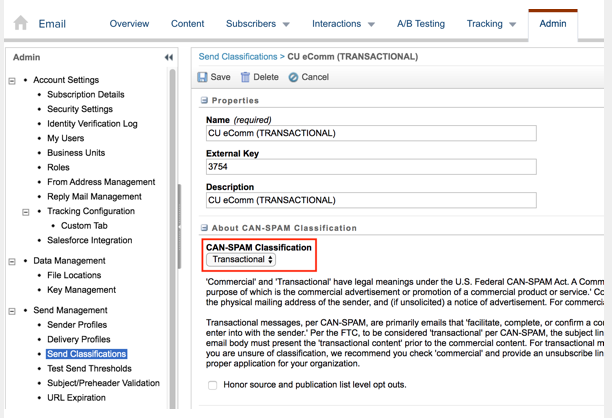Open URL Expiration in the tree
This screenshot has width=612, height=418.
click(76, 398)
